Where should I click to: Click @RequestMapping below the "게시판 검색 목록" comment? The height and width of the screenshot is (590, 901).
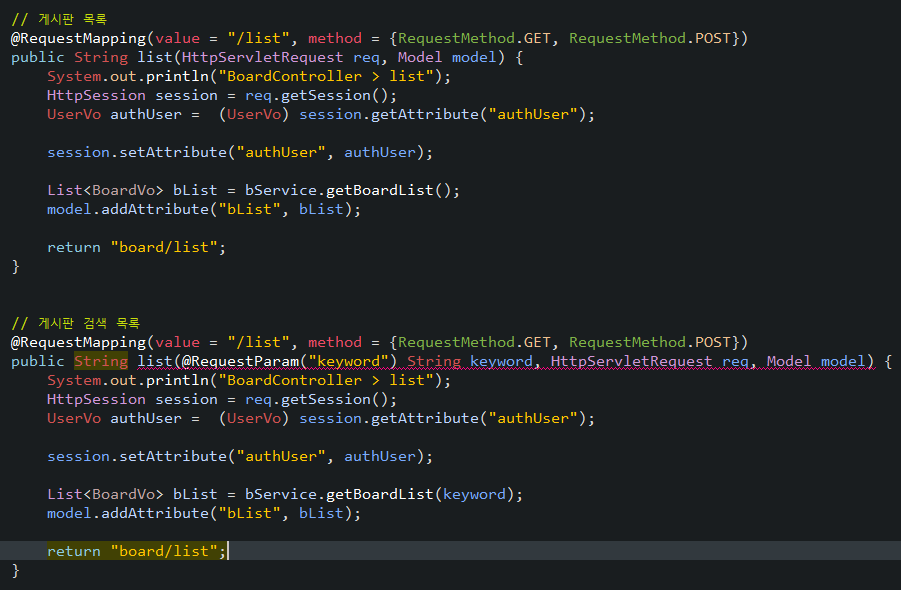(x=79, y=342)
